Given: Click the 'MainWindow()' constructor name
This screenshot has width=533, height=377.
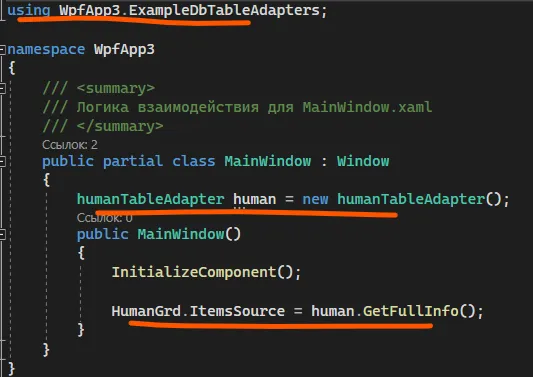Looking at the screenshot, I should pyautogui.click(x=189, y=234).
